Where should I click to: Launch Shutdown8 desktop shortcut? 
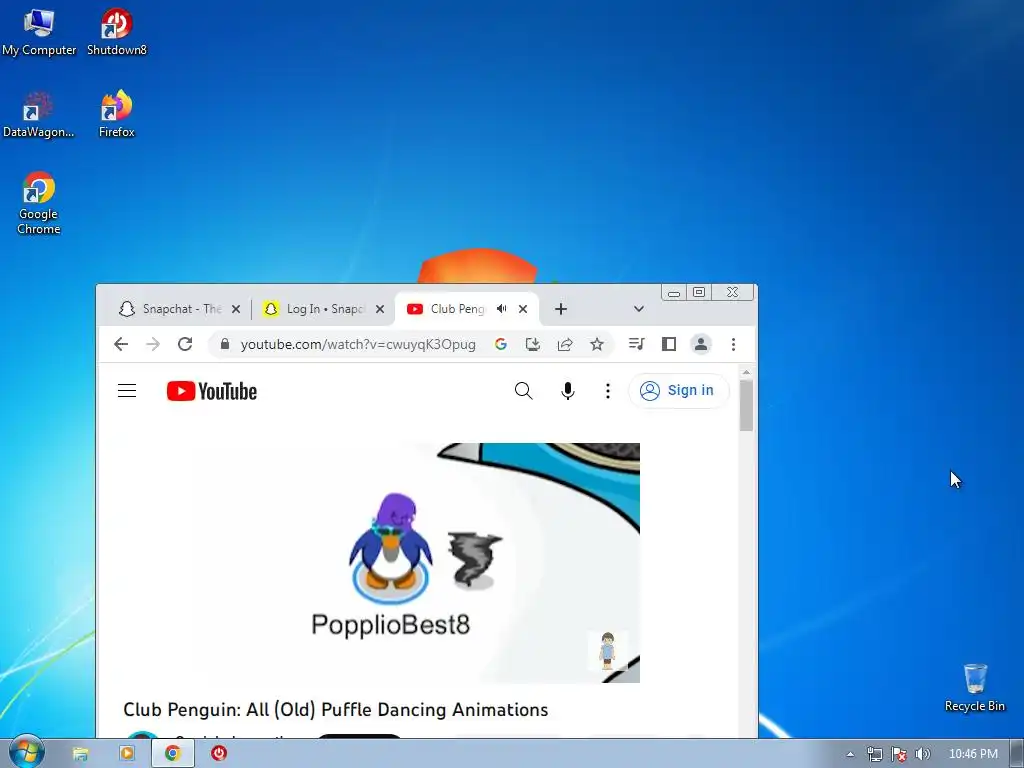pyautogui.click(x=116, y=33)
